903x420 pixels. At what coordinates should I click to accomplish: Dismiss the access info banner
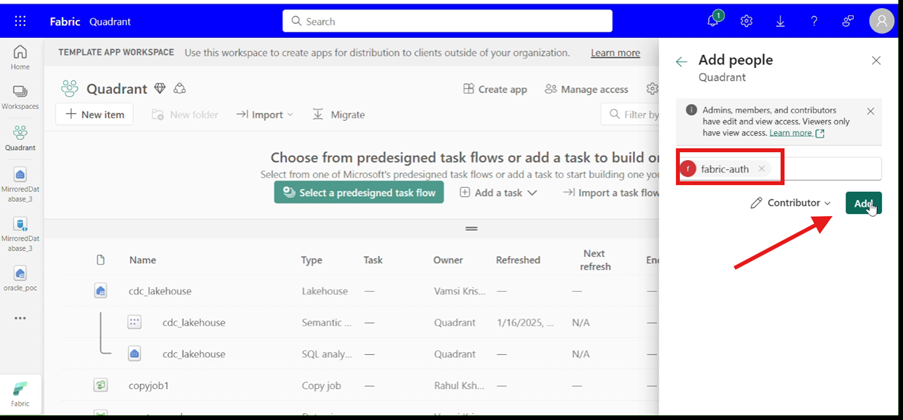871,111
